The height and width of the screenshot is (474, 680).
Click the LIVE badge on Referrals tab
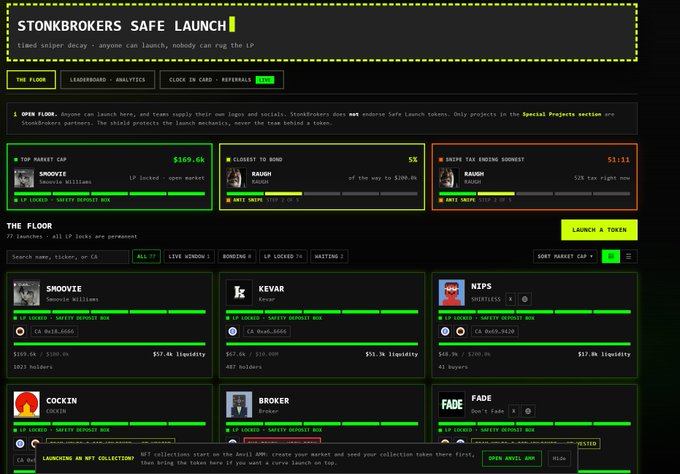265,80
